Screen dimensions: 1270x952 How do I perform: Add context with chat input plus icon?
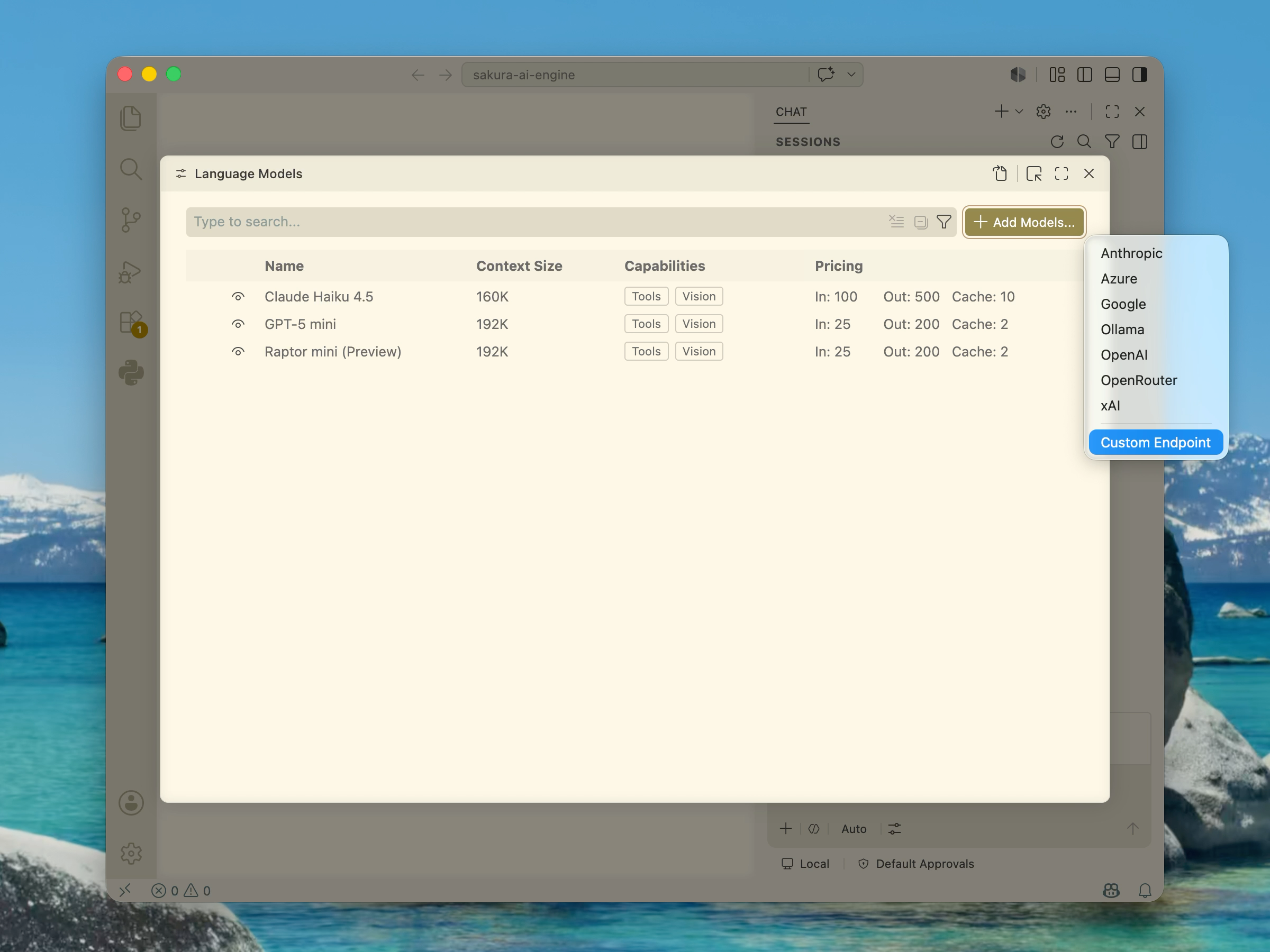tap(786, 829)
